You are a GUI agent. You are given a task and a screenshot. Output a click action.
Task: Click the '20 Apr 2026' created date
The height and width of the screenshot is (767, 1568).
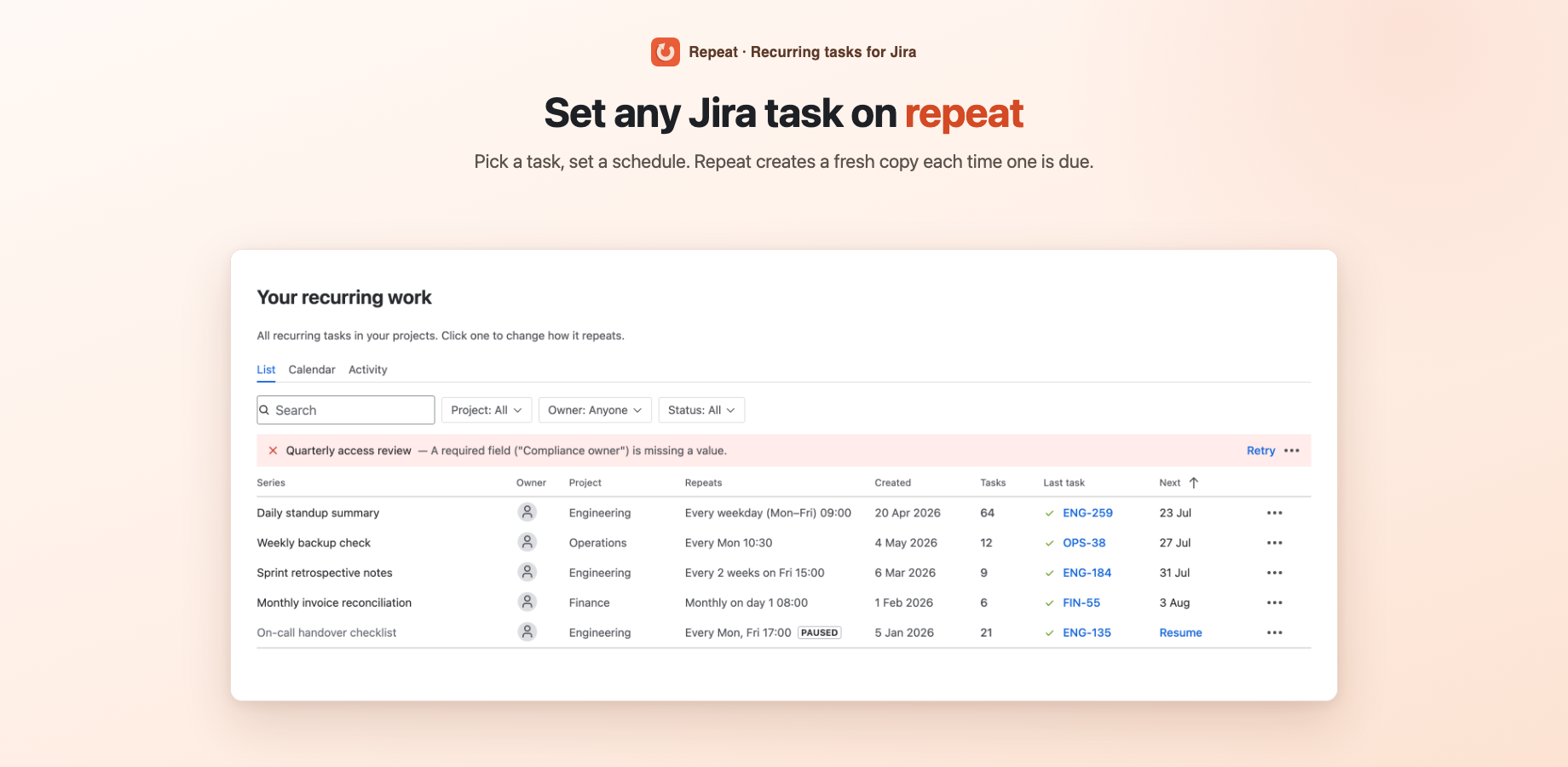tap(908, 513)
